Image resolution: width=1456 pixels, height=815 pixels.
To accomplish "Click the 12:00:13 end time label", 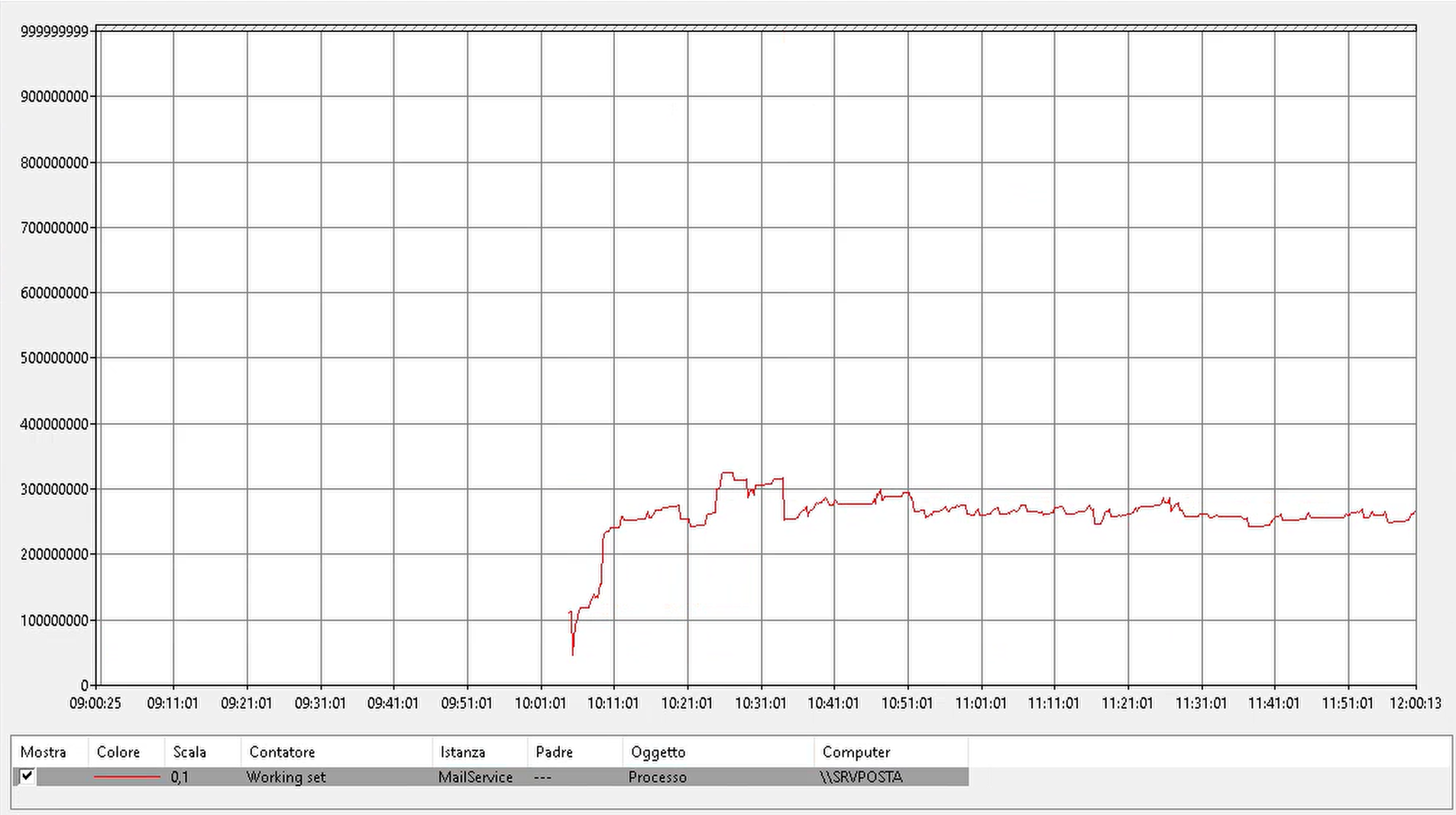I will (1415, 703).
